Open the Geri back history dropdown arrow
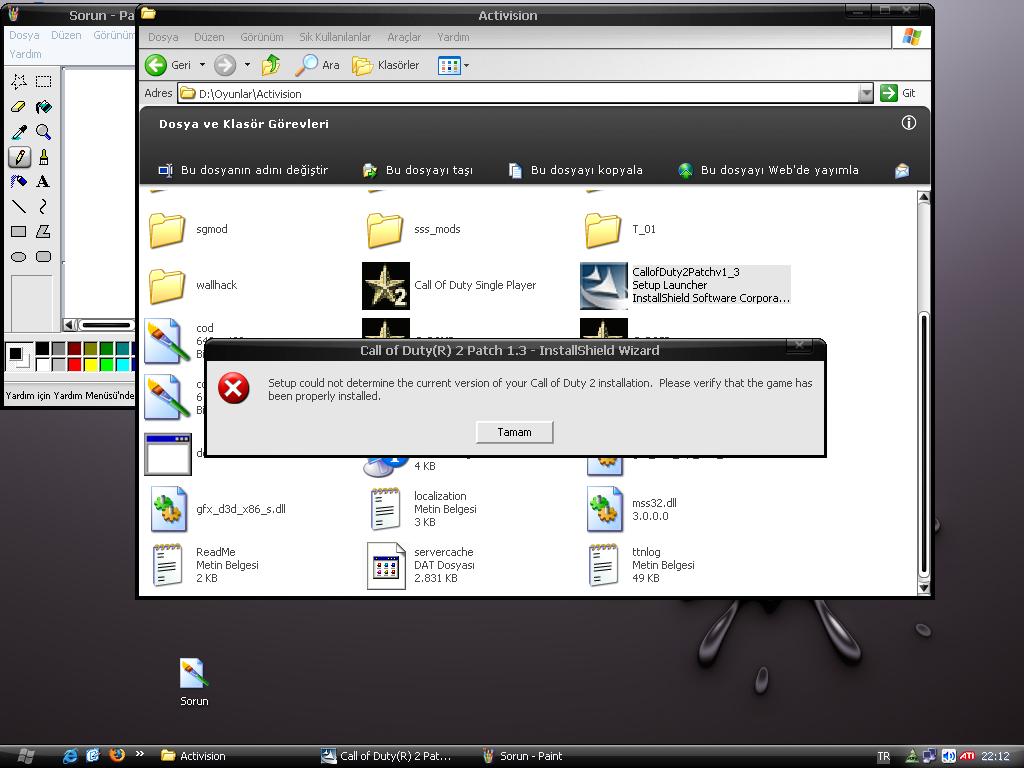This screenshot has height=768, width=1024. tap(202, 65)
